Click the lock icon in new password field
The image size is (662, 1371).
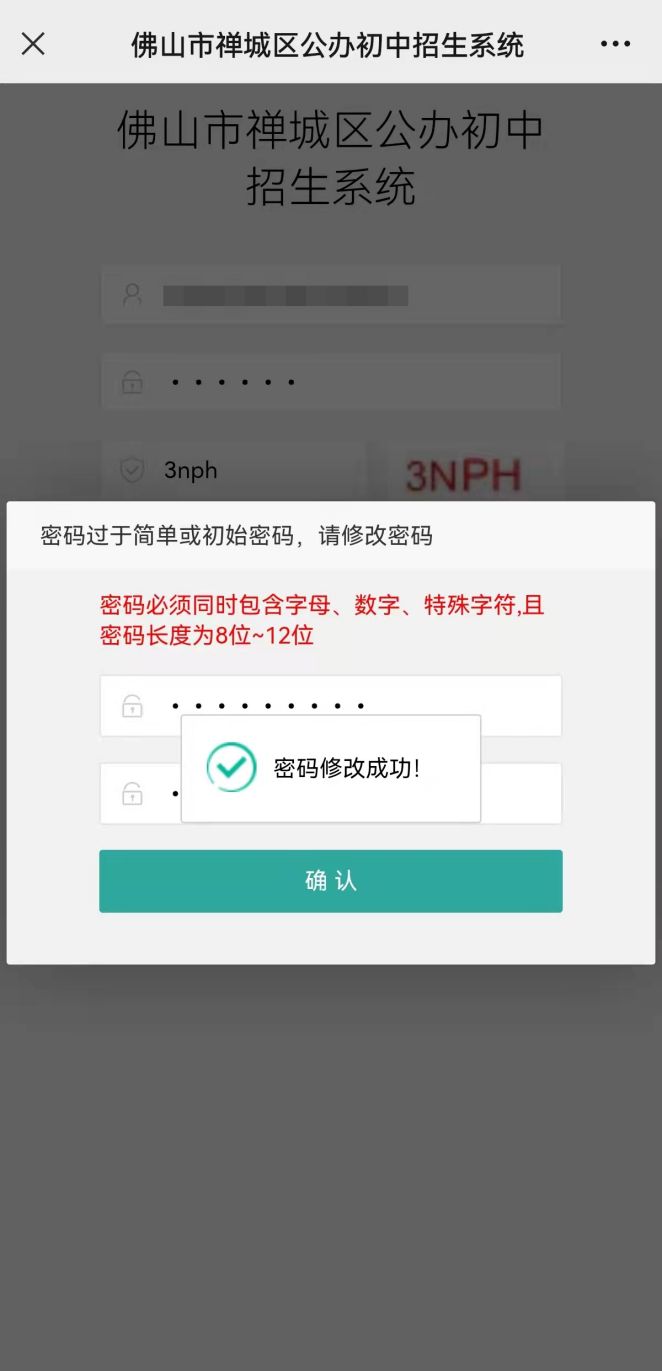coord(132,706)
